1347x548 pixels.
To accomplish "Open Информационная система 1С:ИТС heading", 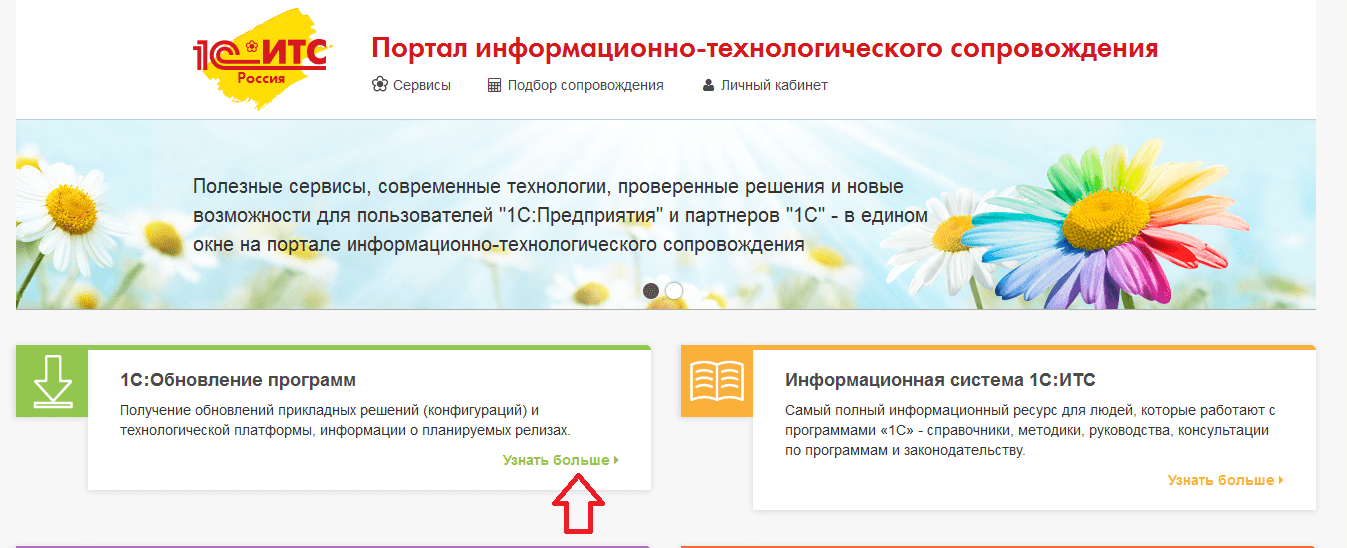I will point(940,380).
